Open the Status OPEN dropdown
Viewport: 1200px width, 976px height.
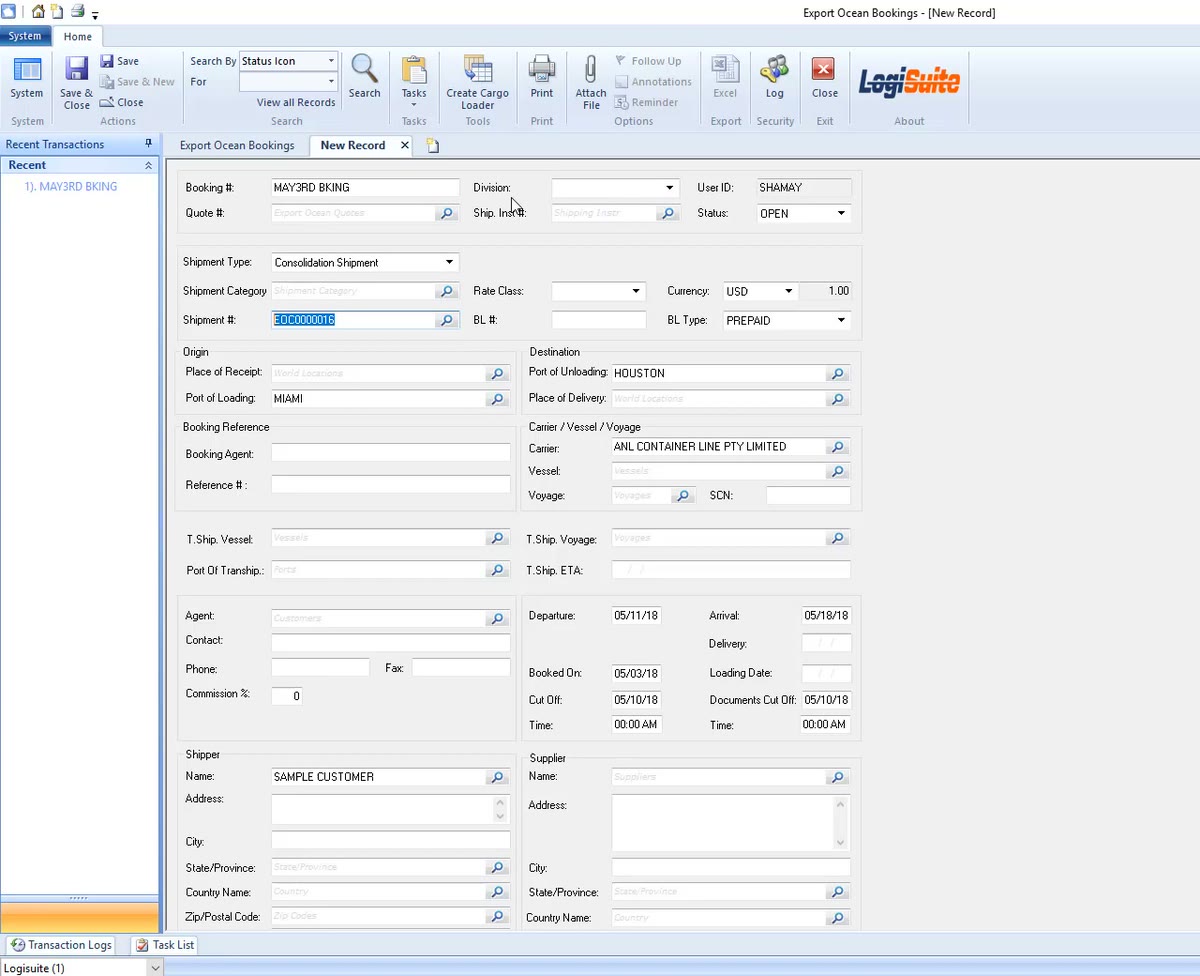point(841,213)
